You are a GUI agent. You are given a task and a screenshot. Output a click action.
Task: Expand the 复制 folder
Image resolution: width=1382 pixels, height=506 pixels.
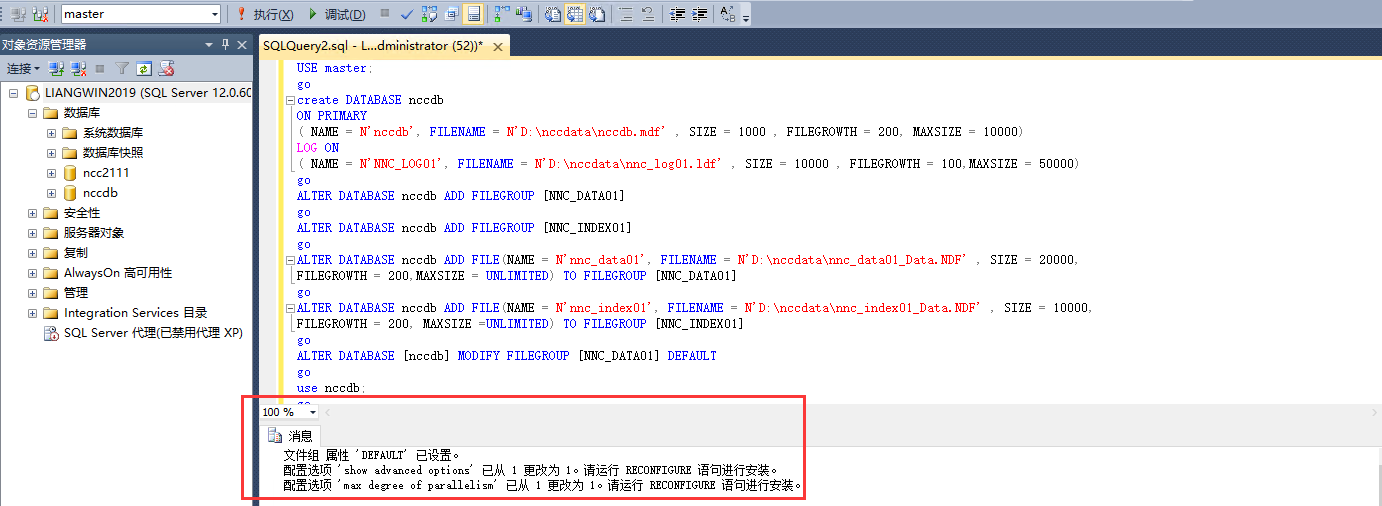(x=32, y=253)
